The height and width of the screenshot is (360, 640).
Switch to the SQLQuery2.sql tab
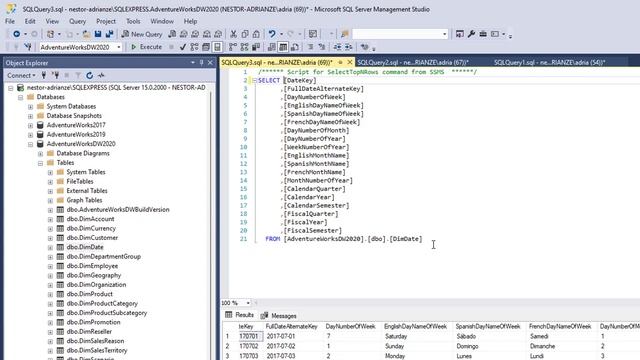tap(413, 62)
